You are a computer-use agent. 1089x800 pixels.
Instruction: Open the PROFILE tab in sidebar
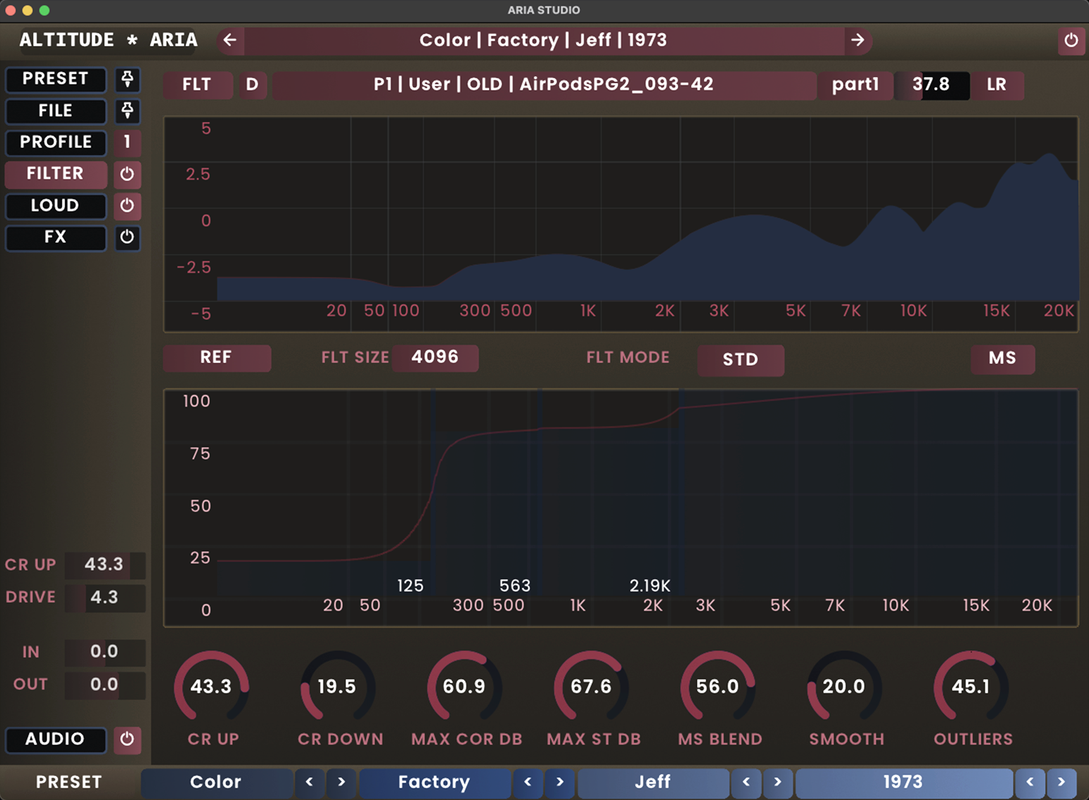tap(56, 142)
